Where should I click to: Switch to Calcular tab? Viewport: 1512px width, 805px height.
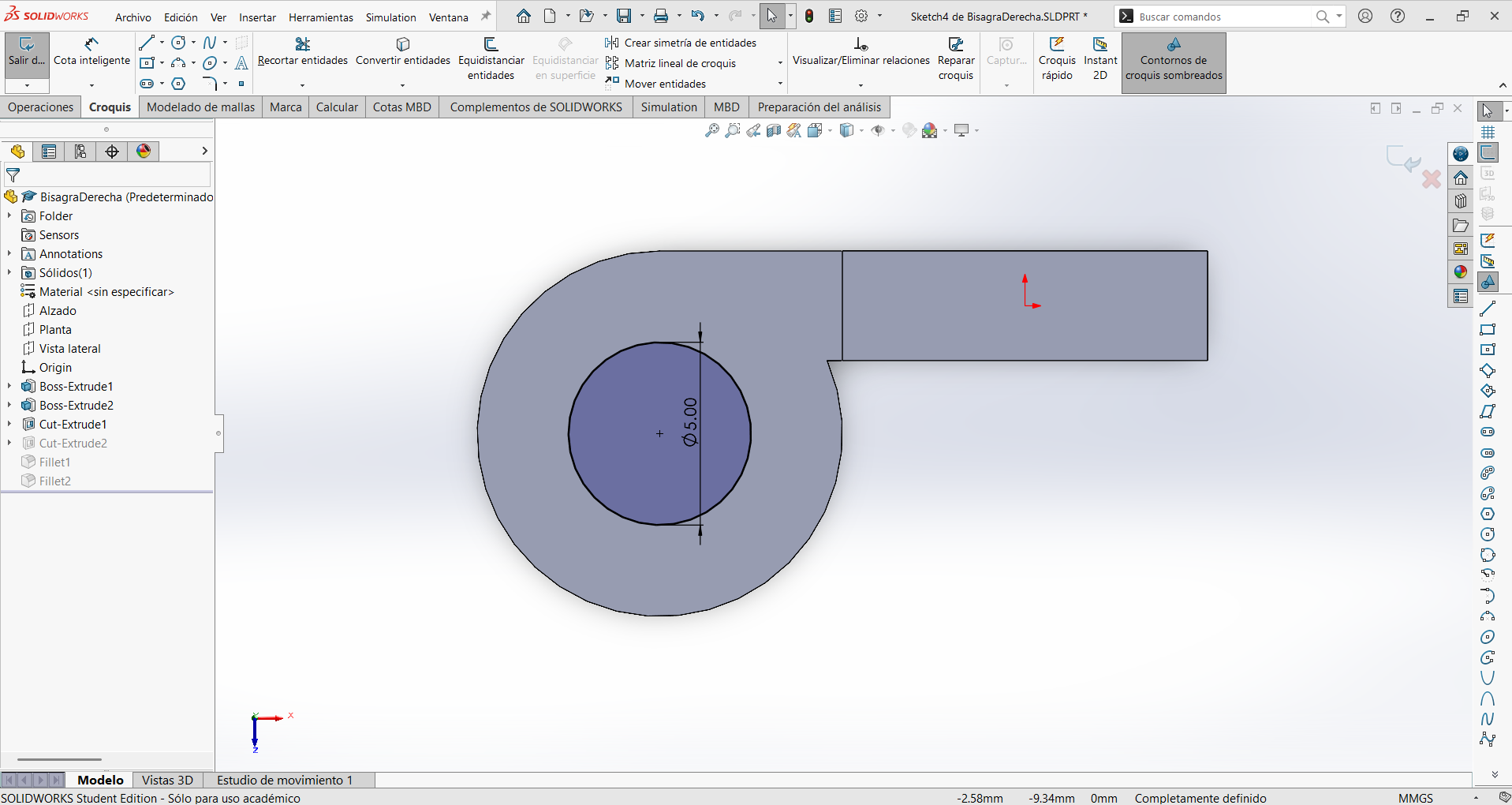pyautogui.click(x=337, y=107)
